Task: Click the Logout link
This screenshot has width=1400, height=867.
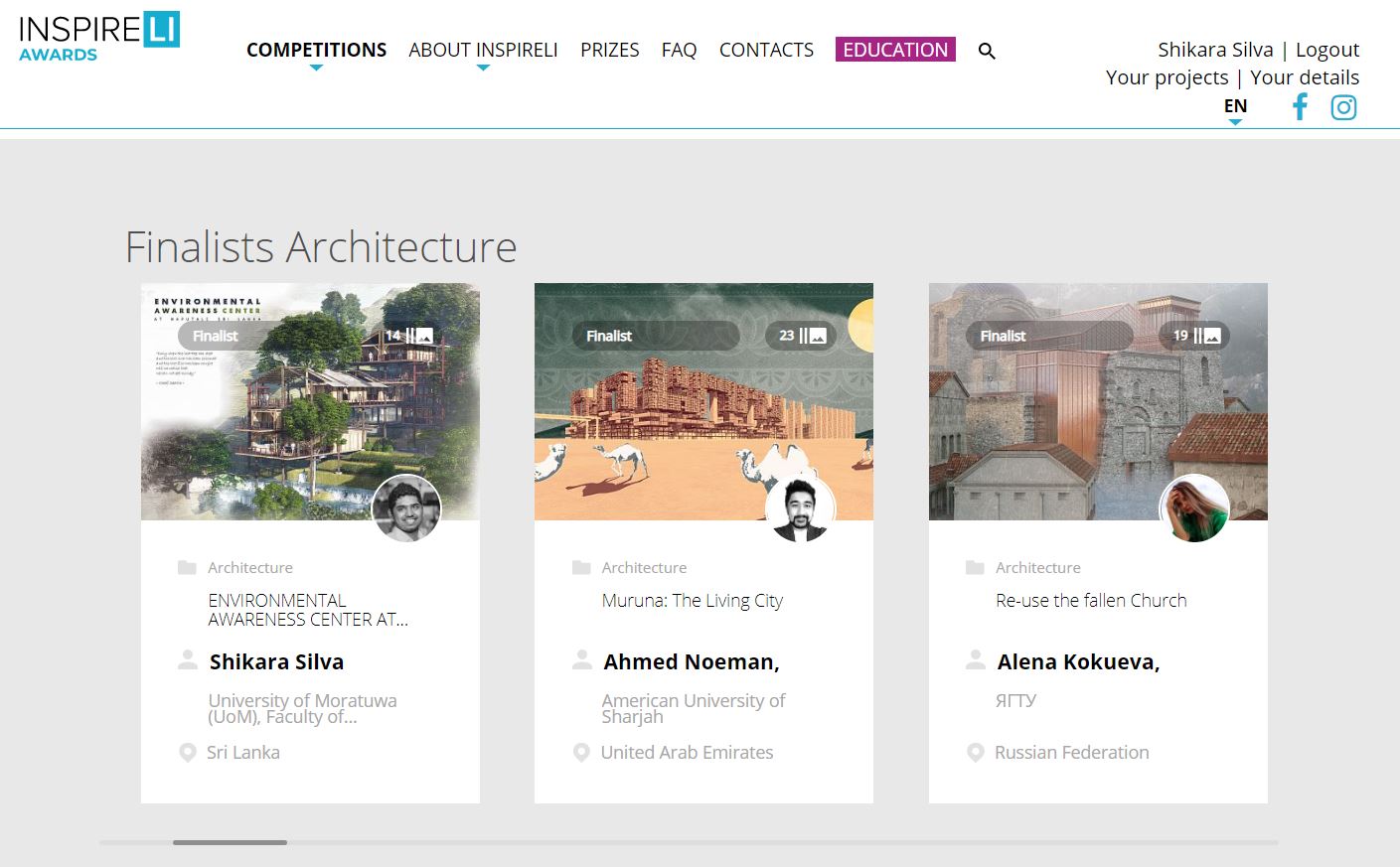Action: coord(1326,50)
